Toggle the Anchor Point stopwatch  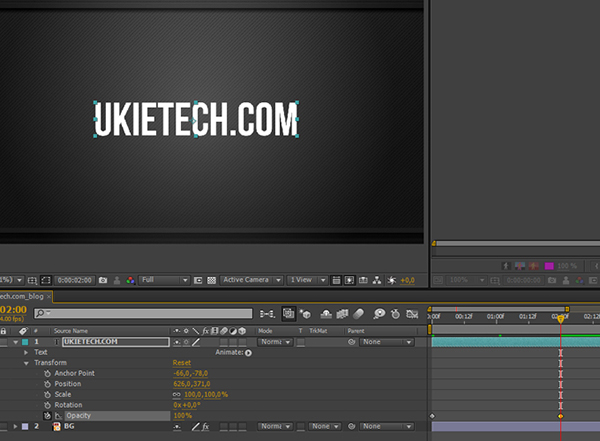point(47,373)
